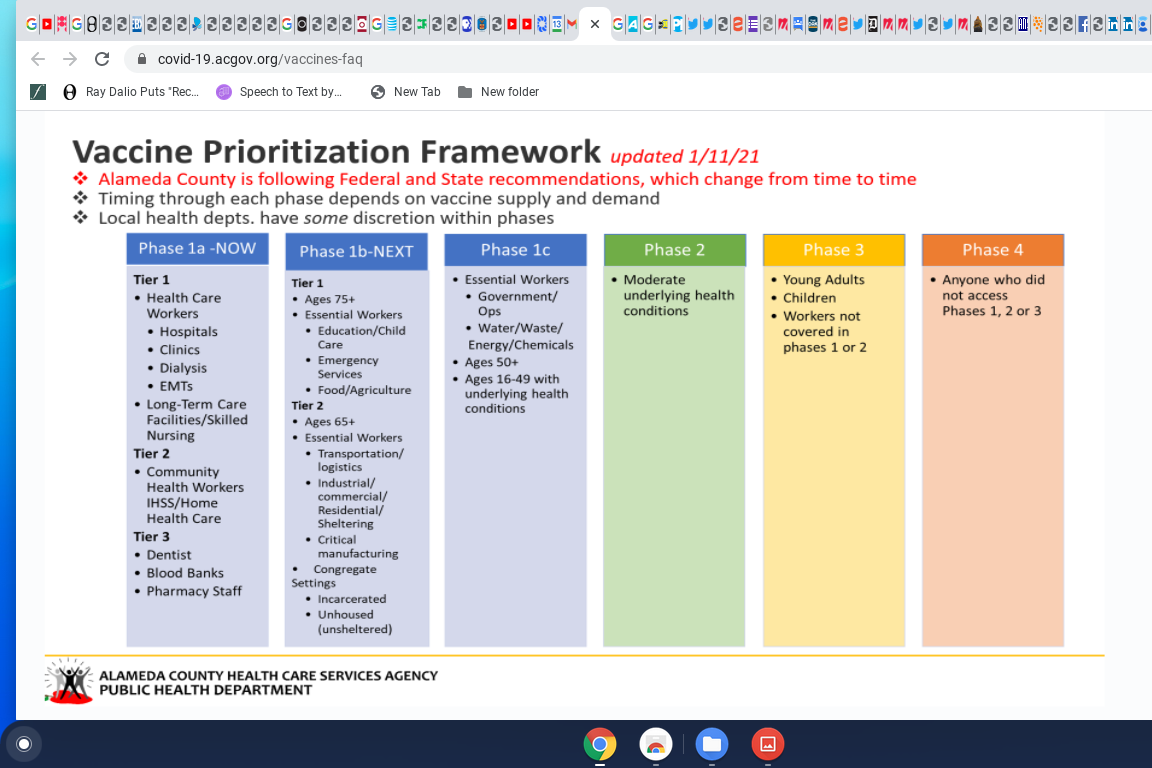Switch to the Gmail tab
The width and height of the screenshot is (1152, 768).
pos(572,24)
